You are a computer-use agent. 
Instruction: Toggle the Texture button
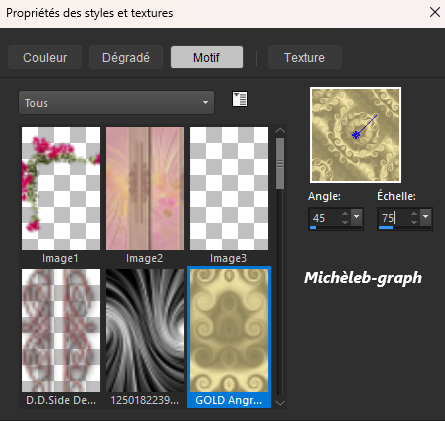[305, 57]
